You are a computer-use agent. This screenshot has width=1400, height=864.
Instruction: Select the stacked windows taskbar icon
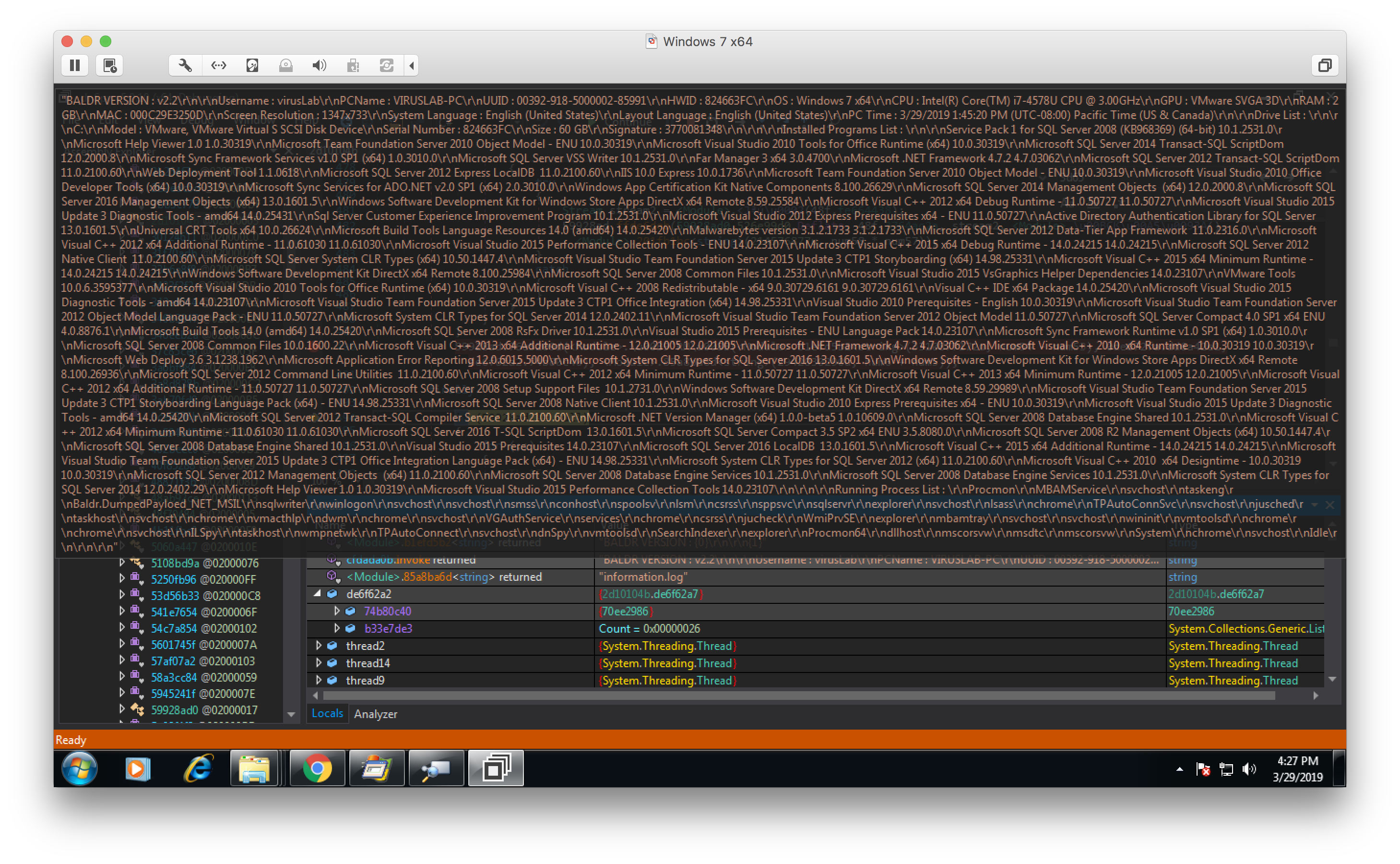pyautogui.click(x=496, y=768)
